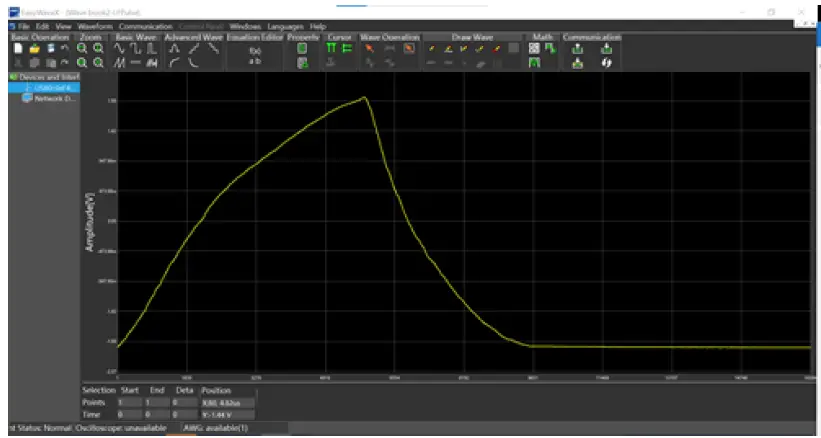
Task: Open the Help menu
Action: [x=318, y=26]
